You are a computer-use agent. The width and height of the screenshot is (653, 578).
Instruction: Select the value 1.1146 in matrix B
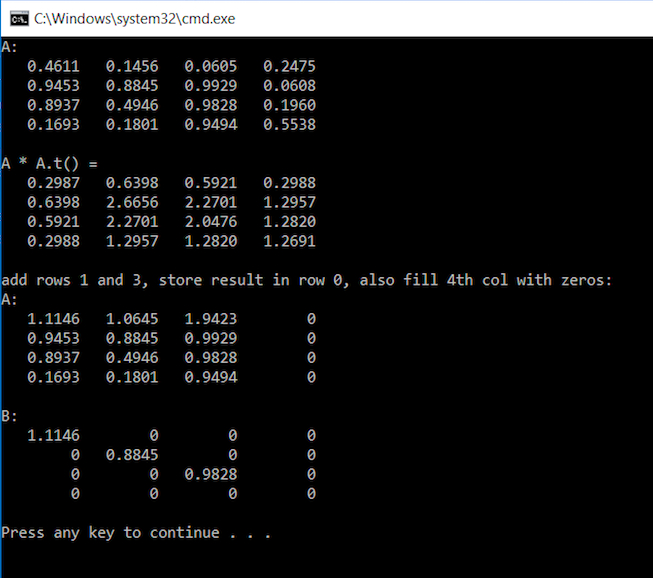click(x=53, y=436)
